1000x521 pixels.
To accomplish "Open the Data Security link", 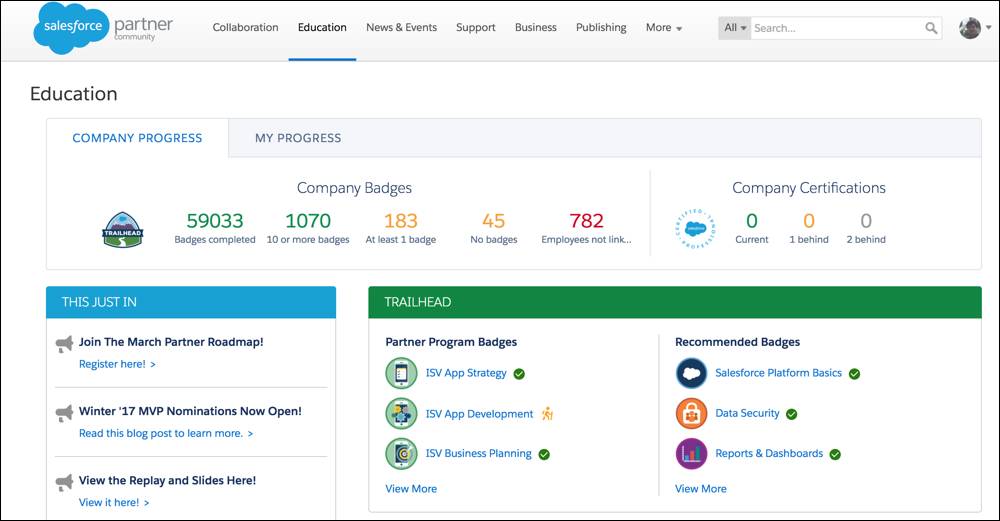I will pos(747,413).
